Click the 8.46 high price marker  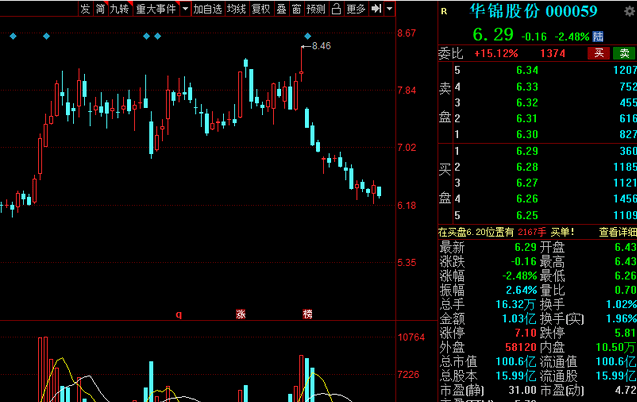(320, 47)
